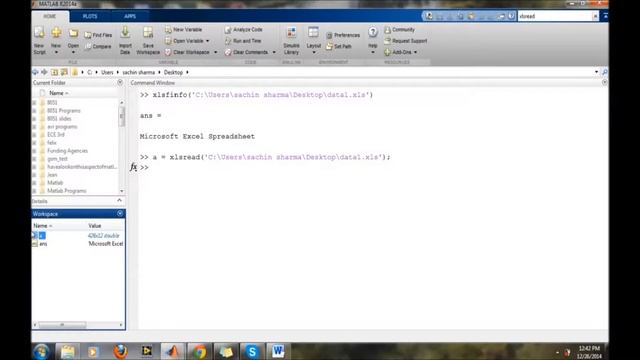This screenshot has height=360, width=640.
Task: Open the New dropdown arrow
Action: pos(56,52)
